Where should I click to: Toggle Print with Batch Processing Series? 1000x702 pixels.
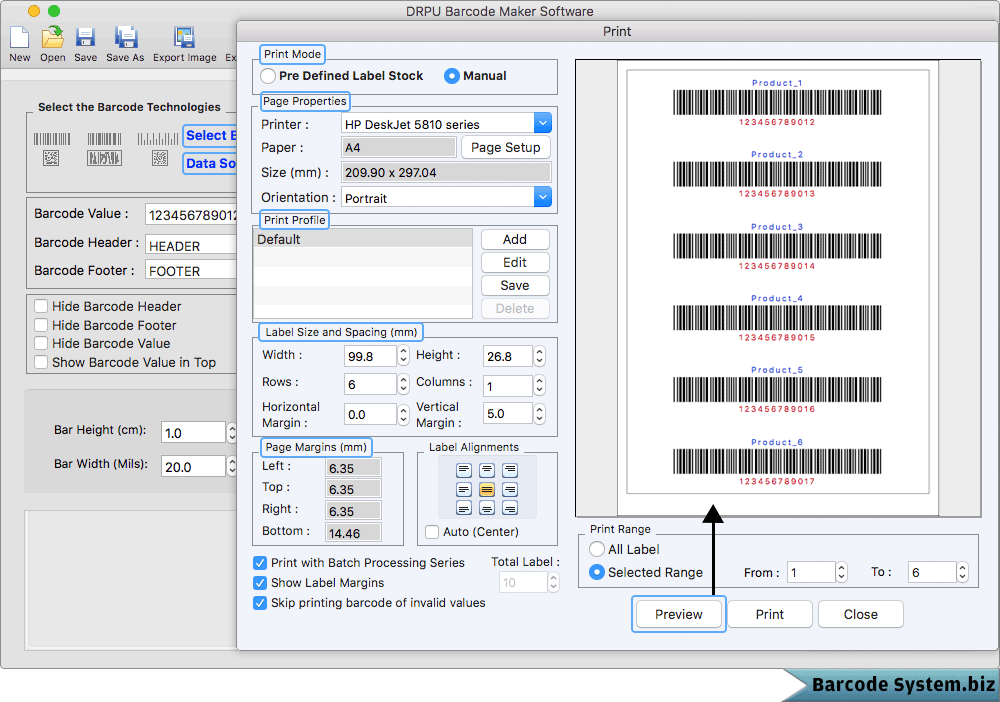point(260,563)
